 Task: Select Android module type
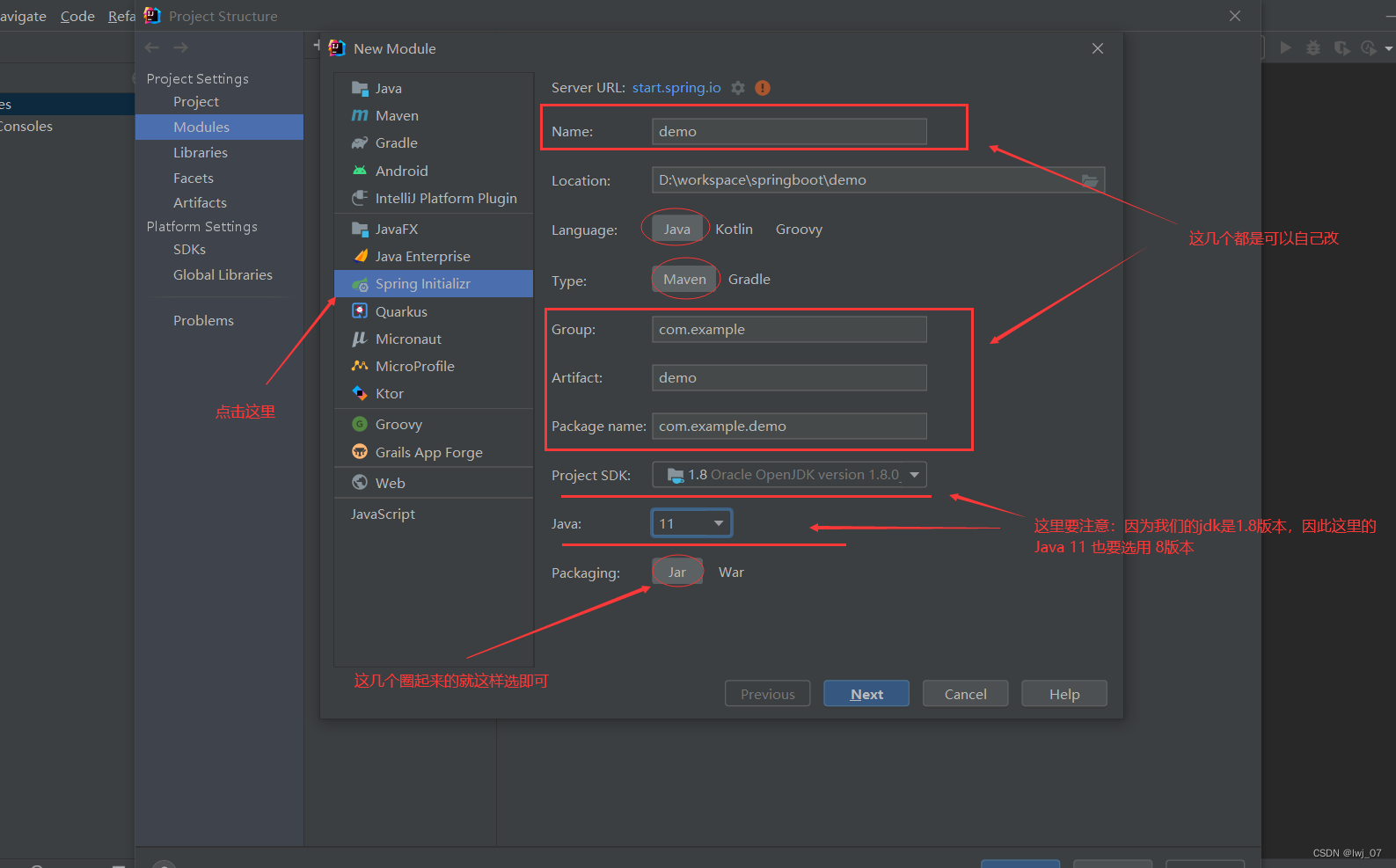(x=434, y=171)
